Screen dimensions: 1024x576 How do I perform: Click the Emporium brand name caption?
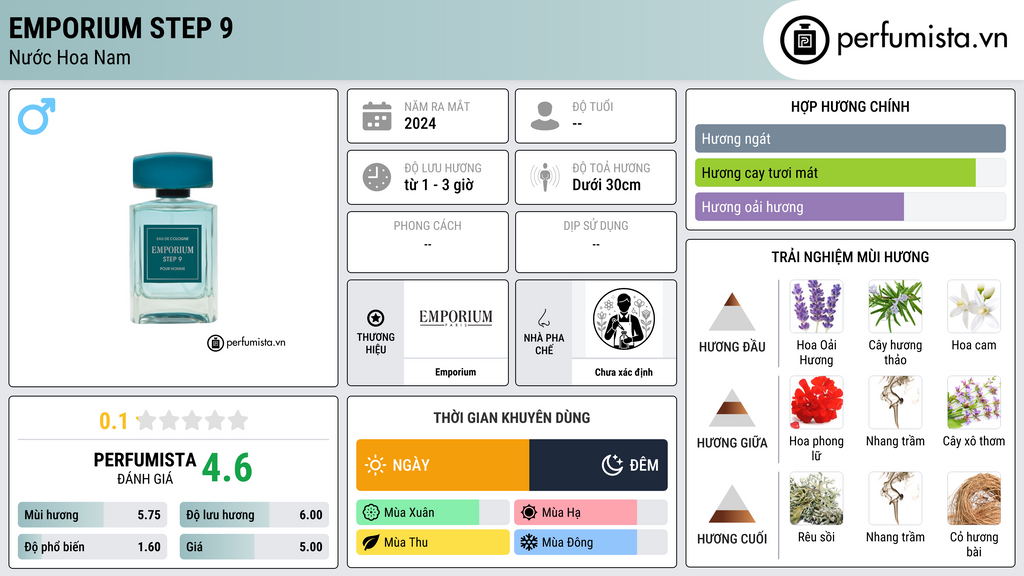pos(456,372)
